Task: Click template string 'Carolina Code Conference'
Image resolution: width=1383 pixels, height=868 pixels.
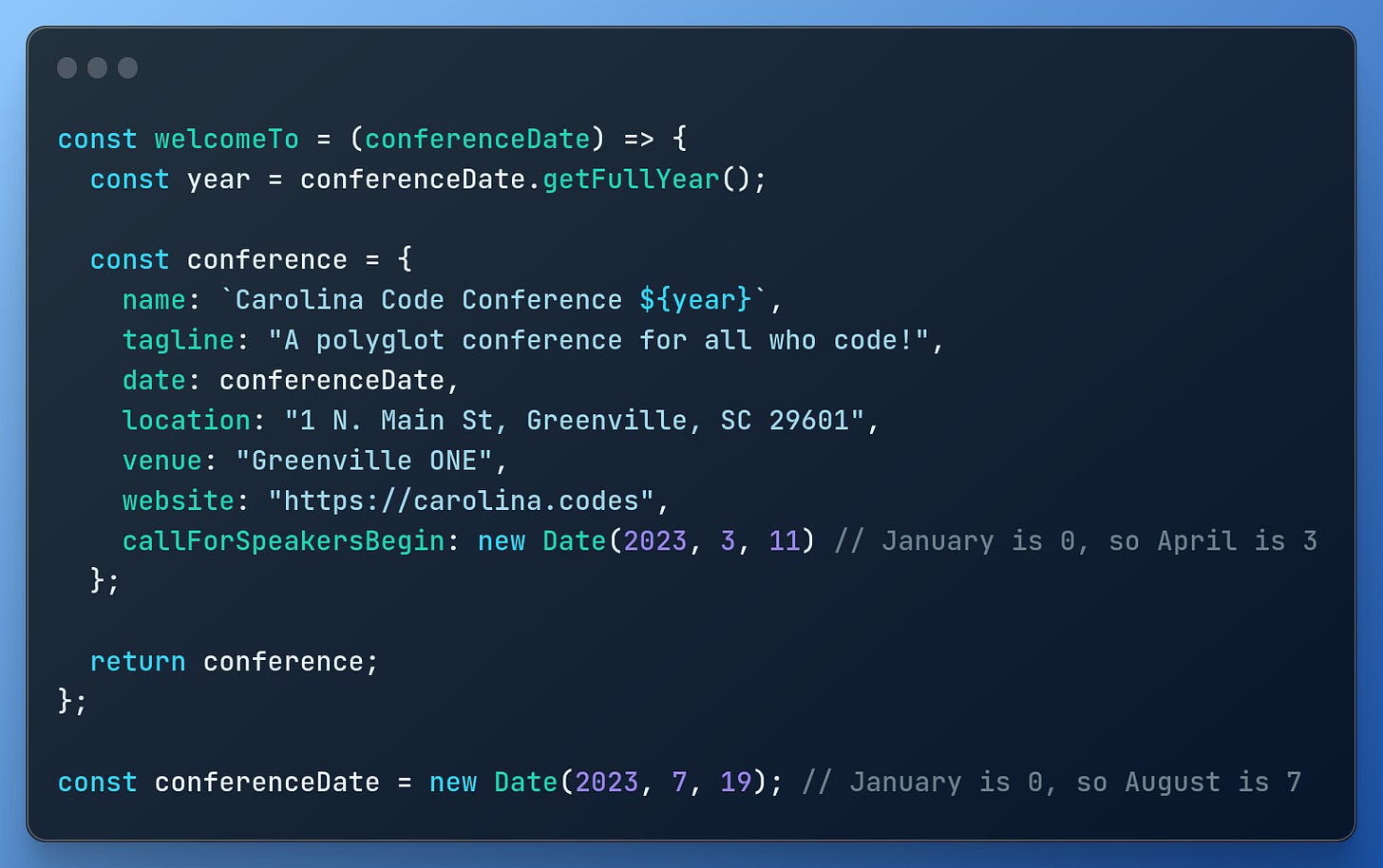Action: click(428, 300)
